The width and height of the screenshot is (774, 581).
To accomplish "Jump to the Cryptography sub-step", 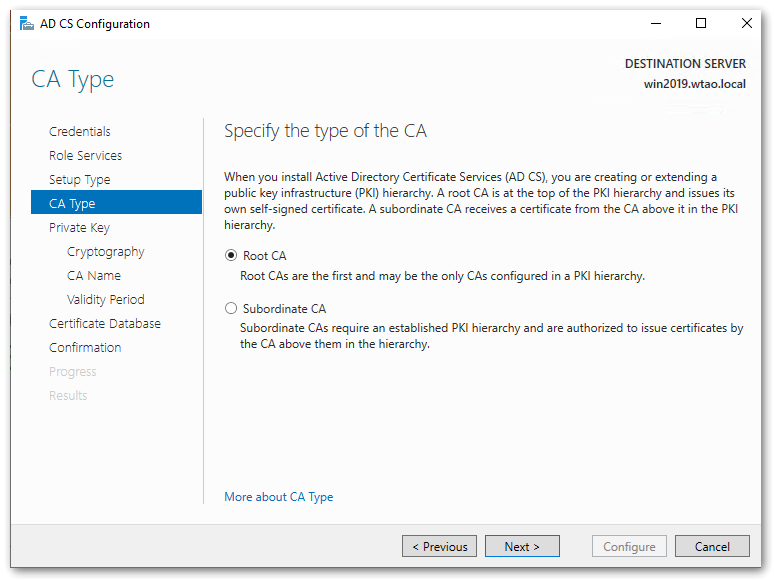I will [106, 252].
